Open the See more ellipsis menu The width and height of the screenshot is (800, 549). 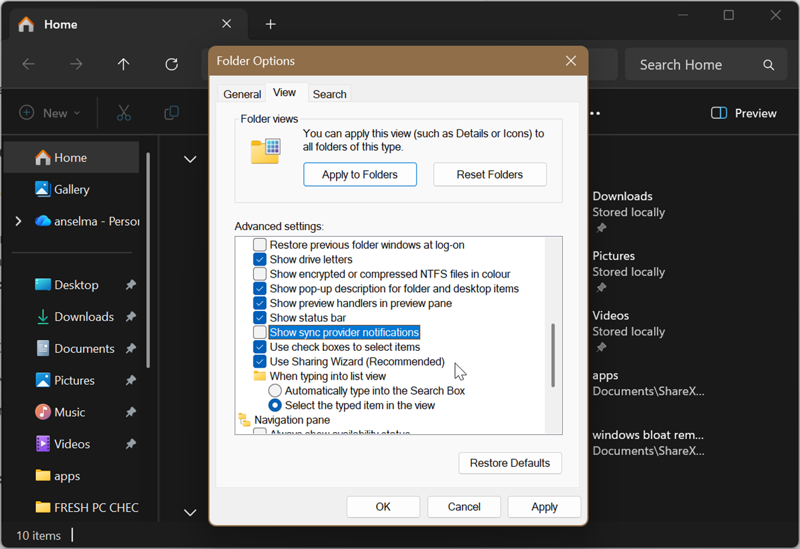(x=595, y=113)
